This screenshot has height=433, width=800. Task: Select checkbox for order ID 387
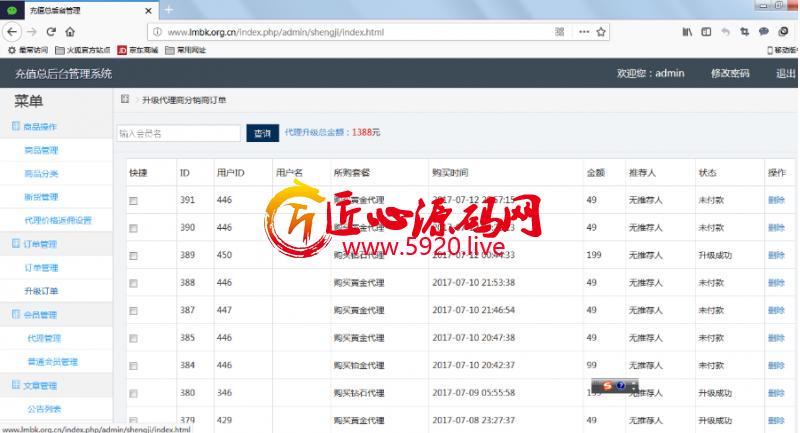tap(133, 311)
